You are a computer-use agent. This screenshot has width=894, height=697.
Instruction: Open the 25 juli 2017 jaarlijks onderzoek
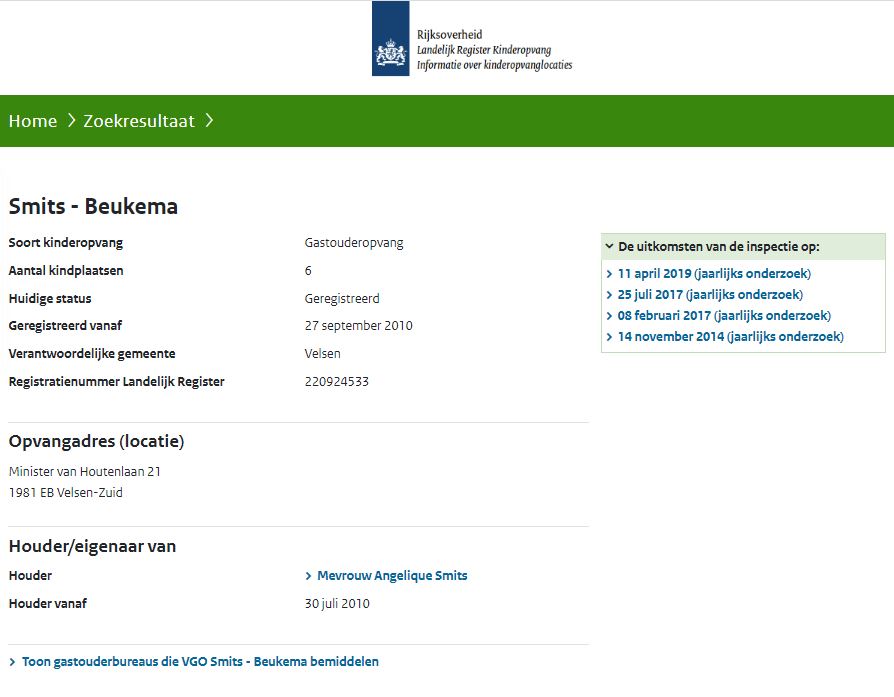tap(710, 294)
